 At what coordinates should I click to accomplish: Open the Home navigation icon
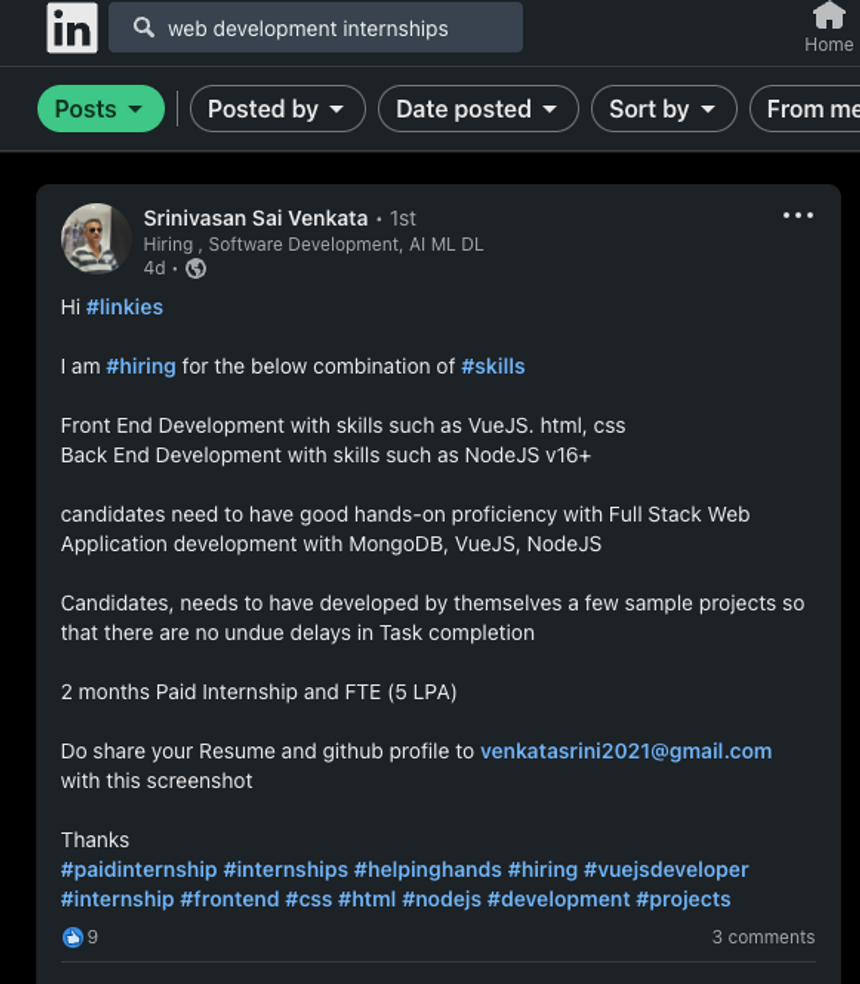[x=829, y=16]
